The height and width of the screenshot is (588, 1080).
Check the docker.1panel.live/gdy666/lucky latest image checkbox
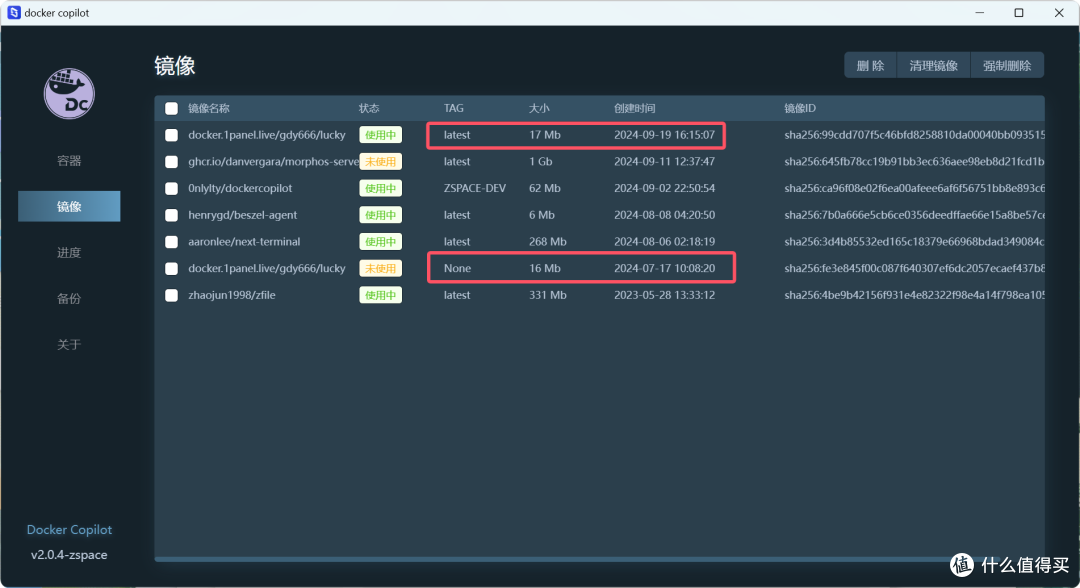[172, 135]
